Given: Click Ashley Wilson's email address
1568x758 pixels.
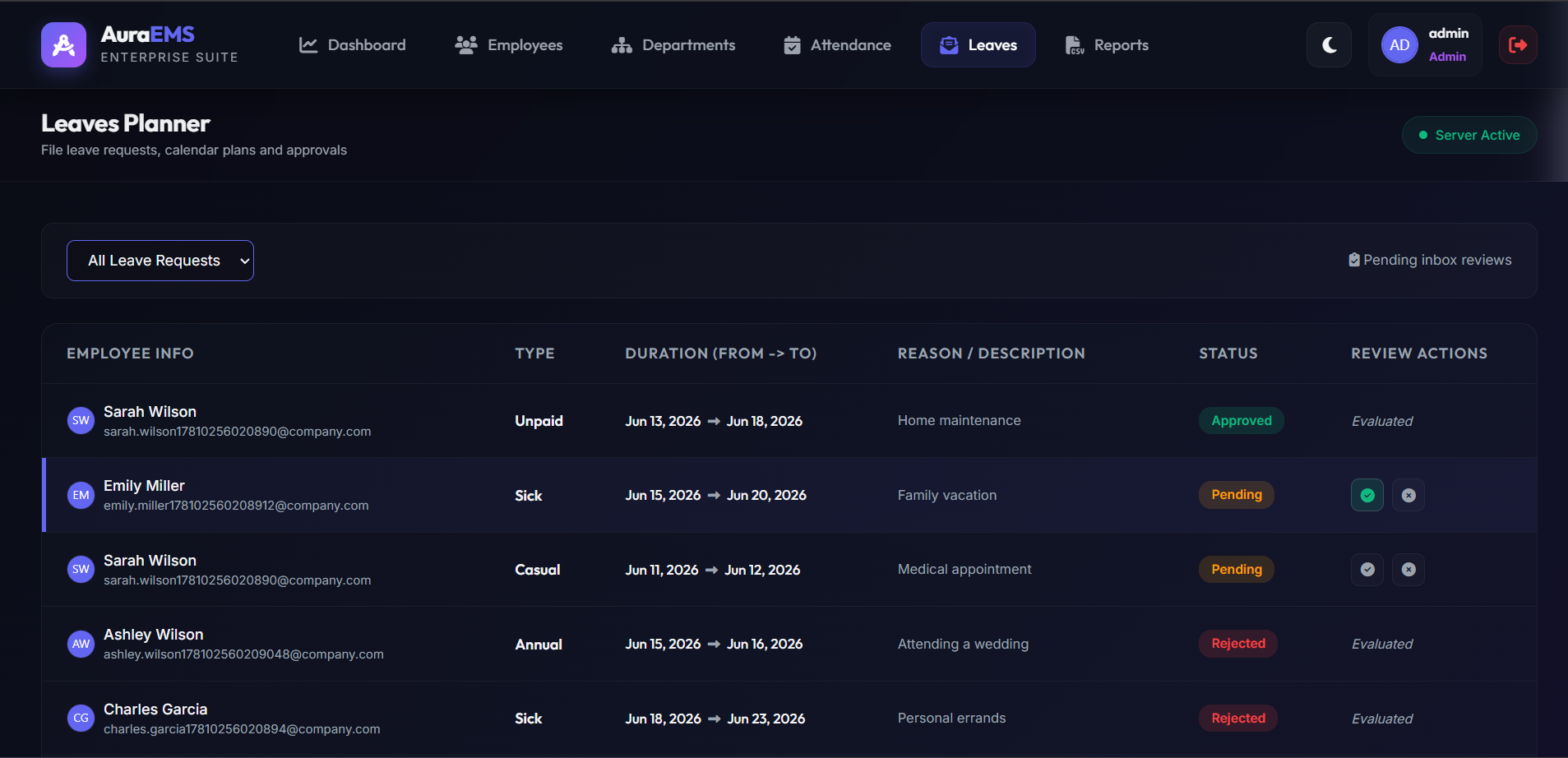Looking at the screenshot, I should 243,654.
